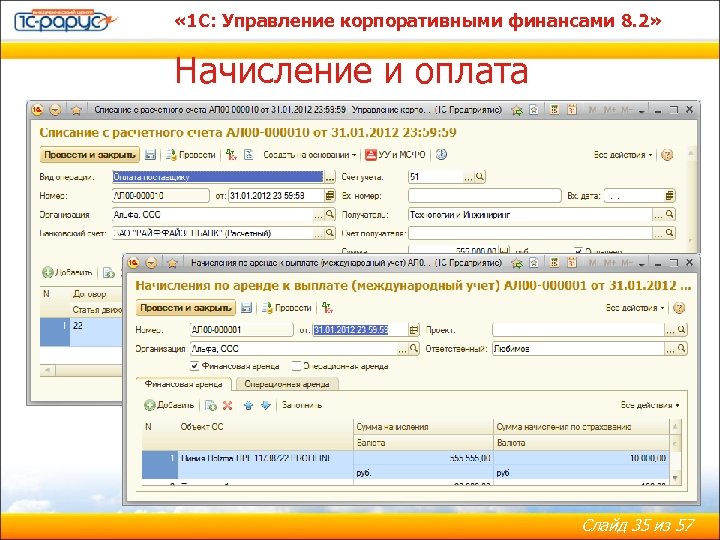Enable the Операционная аренда checkbox
Image resolution: width=720 pixels, height=540 pixels.
pyautogui.click(x=296, y=366)
